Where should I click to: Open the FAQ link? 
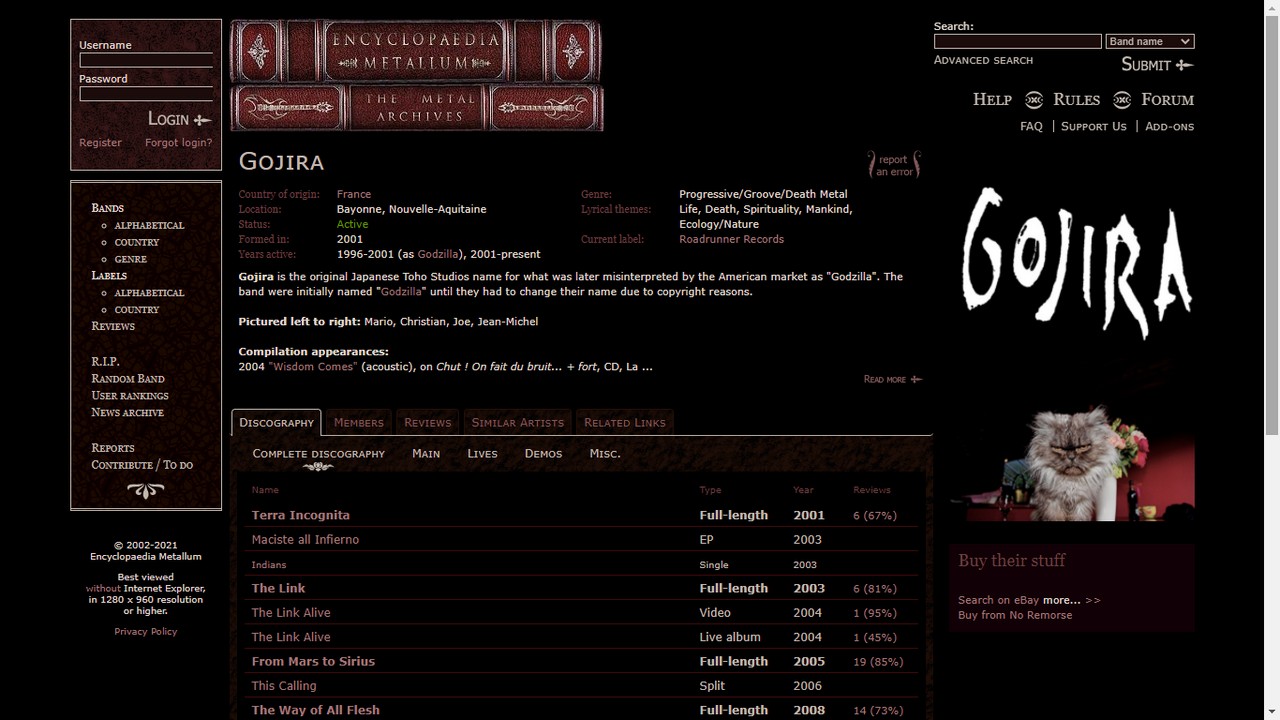(x=1031, y=127)
